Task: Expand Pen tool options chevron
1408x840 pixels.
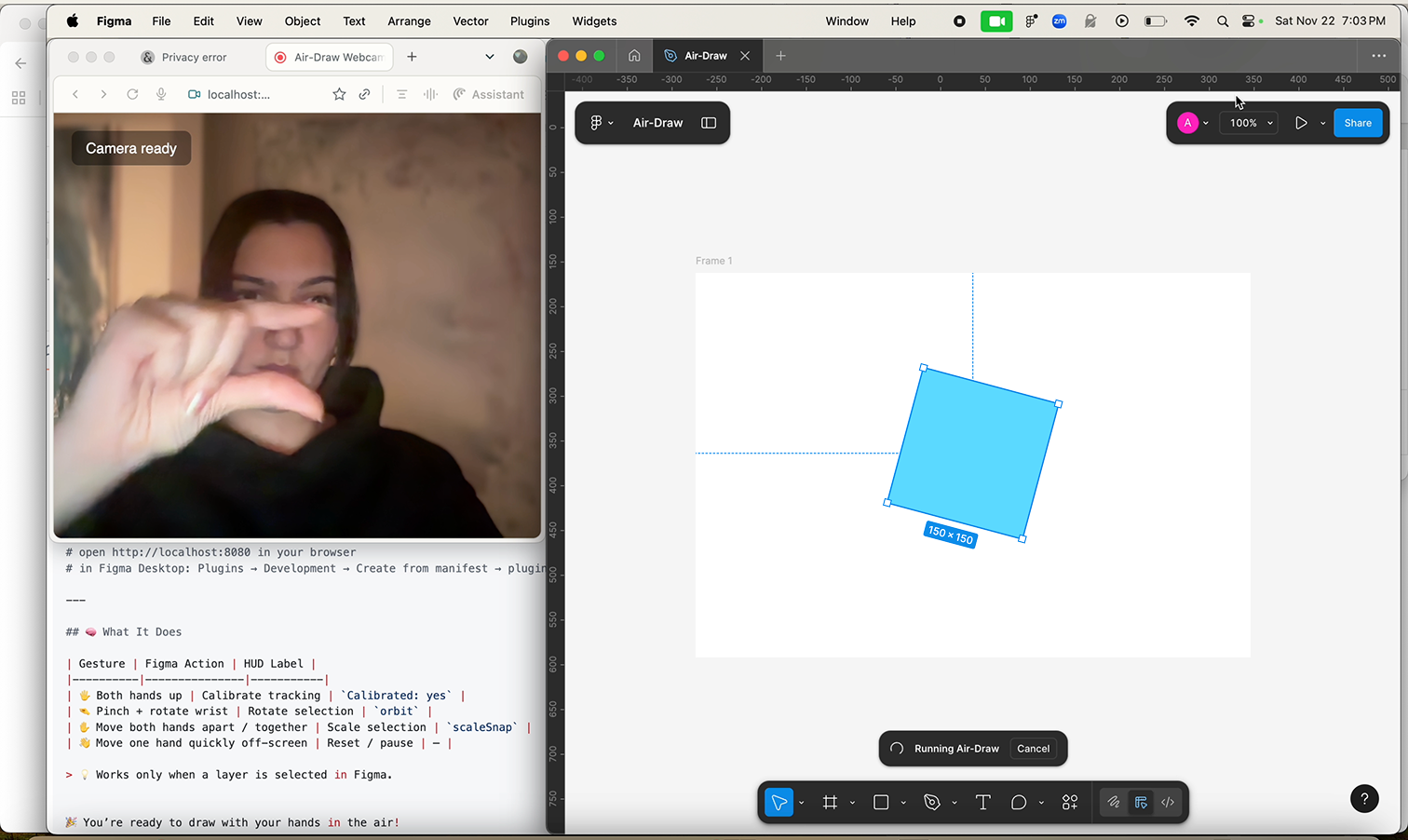Action: 954,803
